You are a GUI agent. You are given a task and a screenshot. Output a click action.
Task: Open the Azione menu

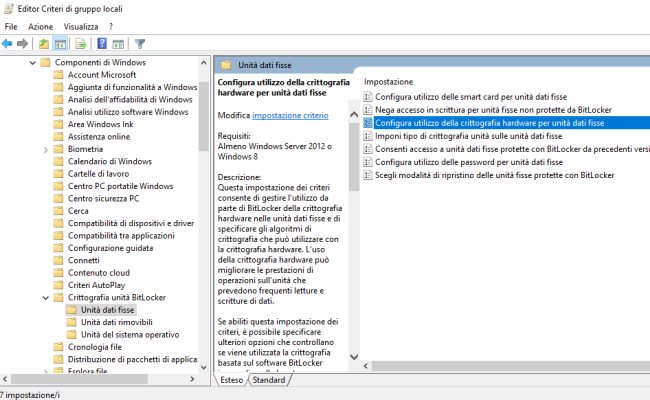click(41, 26)
